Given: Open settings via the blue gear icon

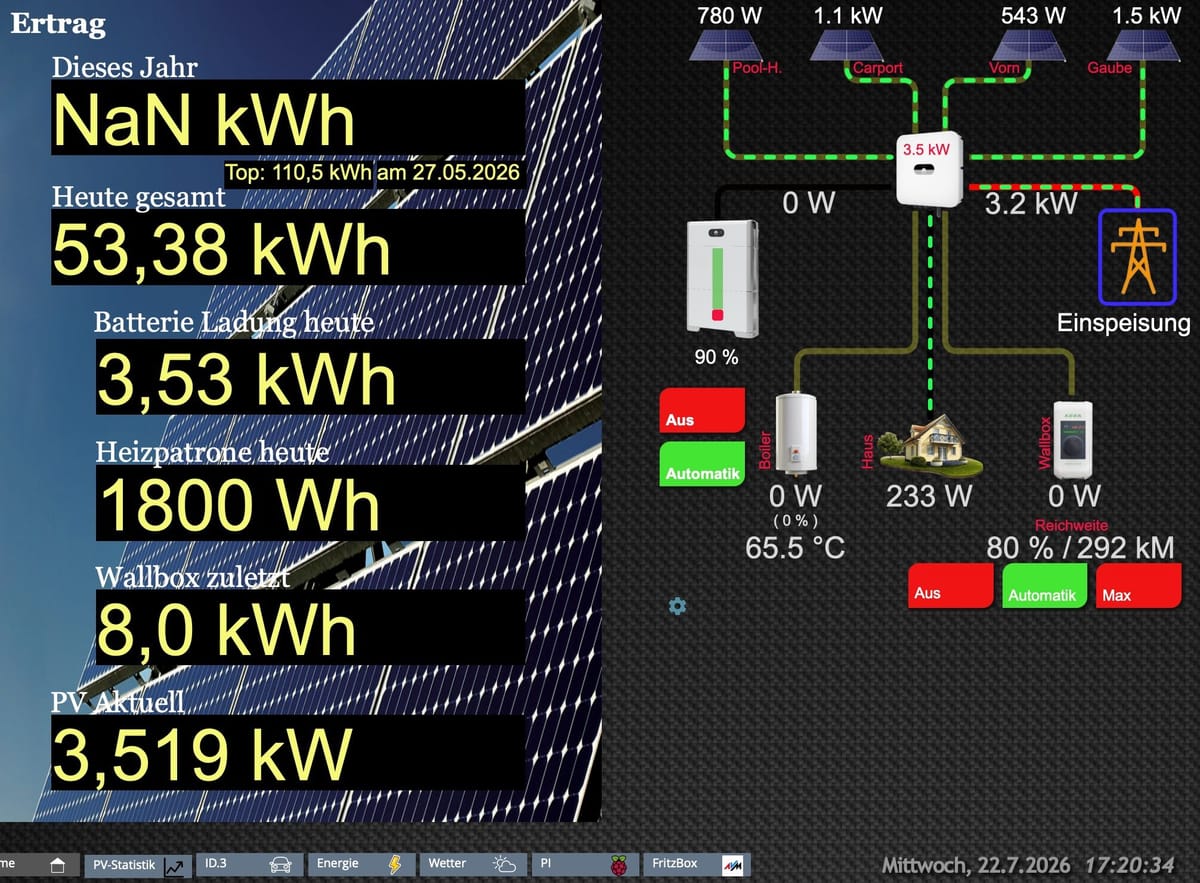Looking at the screenshot, I should [677, 606].
